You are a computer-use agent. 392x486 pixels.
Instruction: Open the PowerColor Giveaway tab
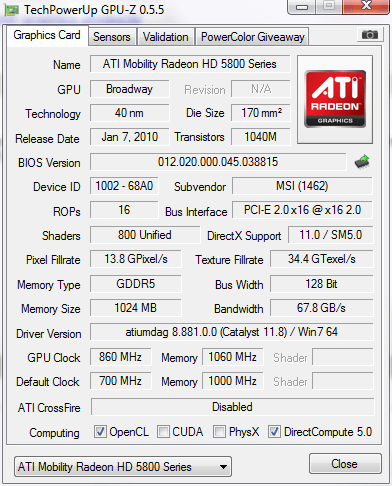[x=253, y=37]
